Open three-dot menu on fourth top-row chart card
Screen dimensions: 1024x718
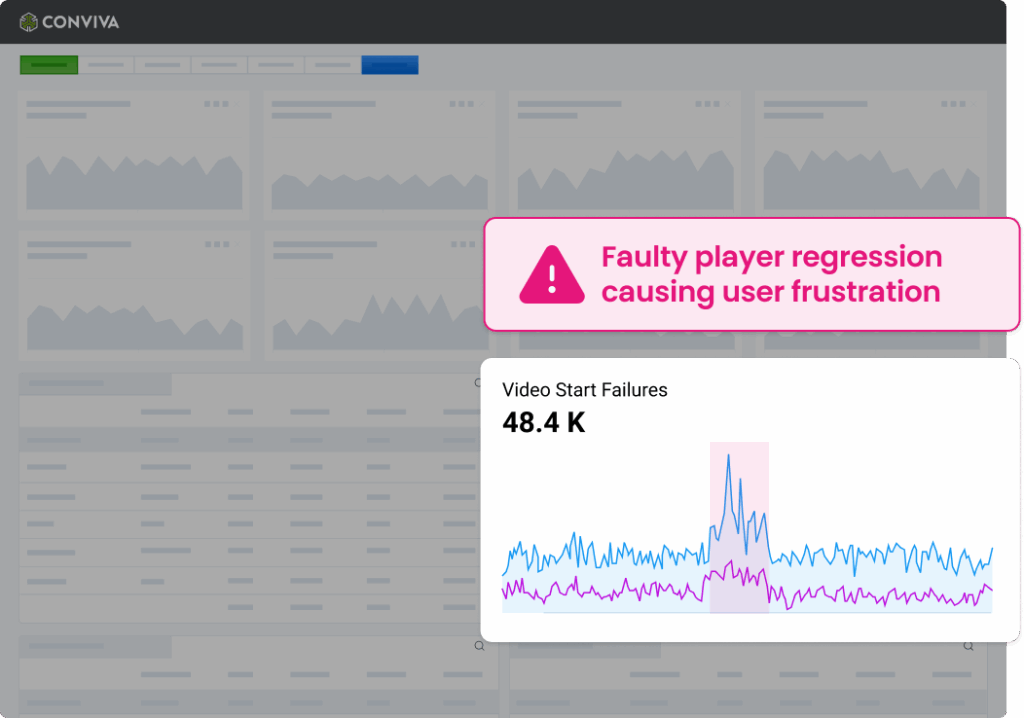pyautogui.click(x=951, y=104)
